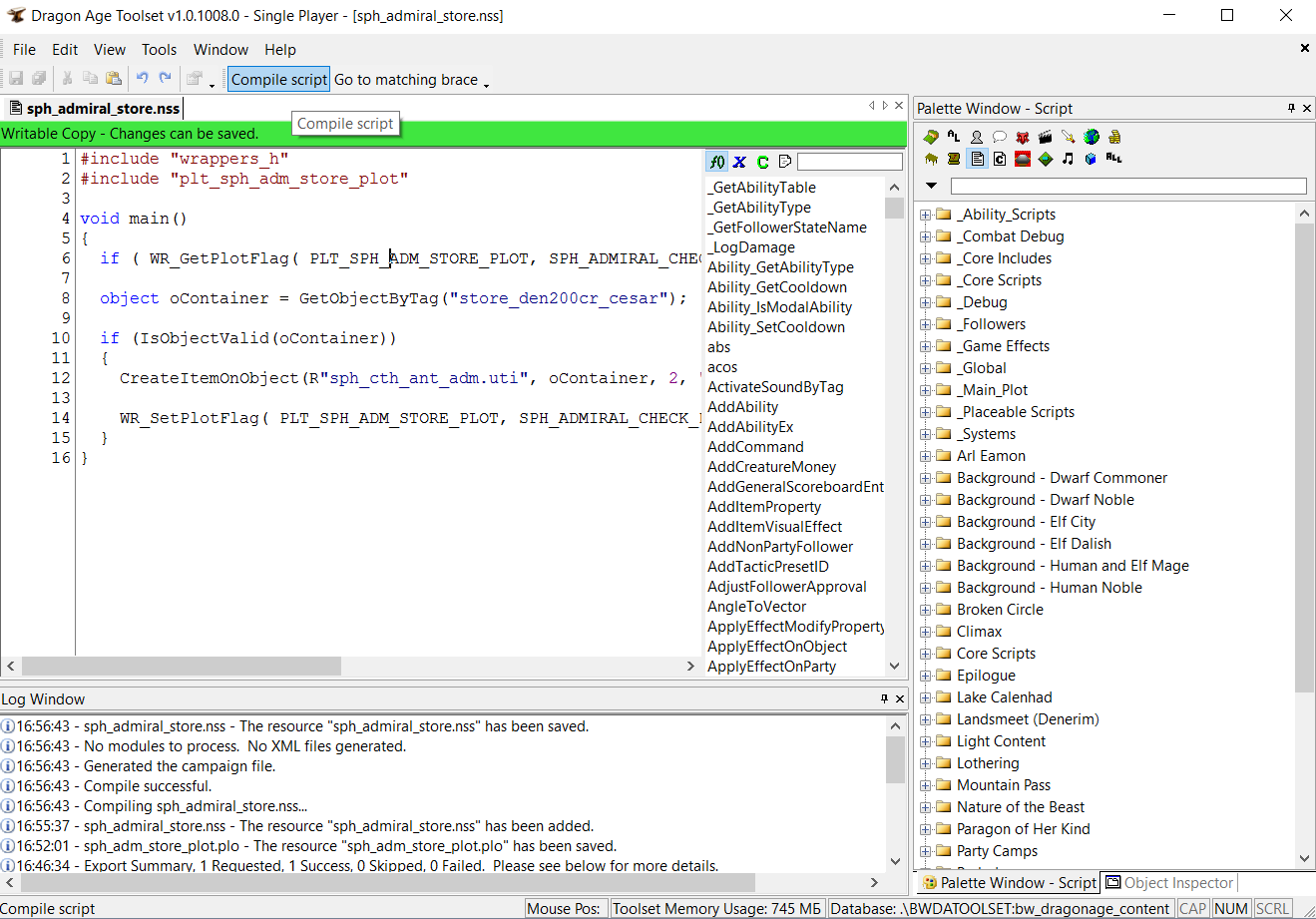Expand the Broken Circle folder

pyautogui.click(x=925, y=610)
